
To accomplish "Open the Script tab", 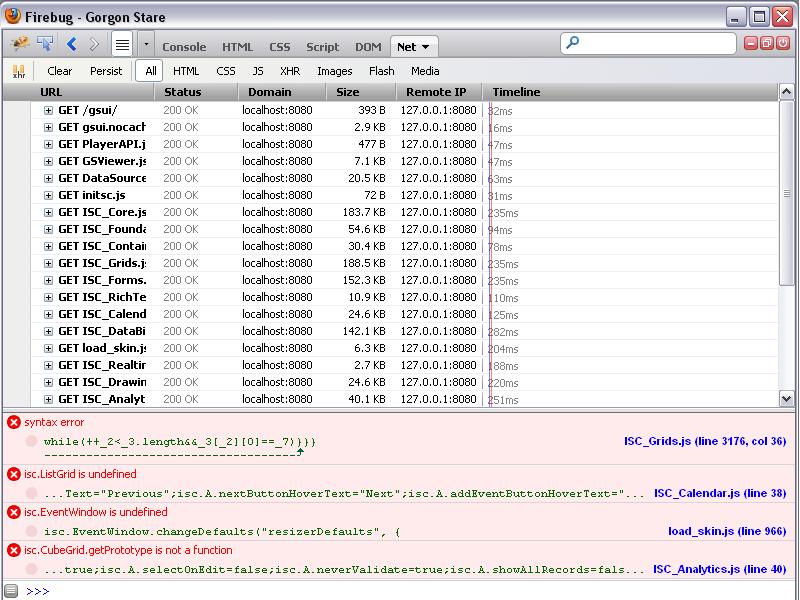I will point(322,47).
